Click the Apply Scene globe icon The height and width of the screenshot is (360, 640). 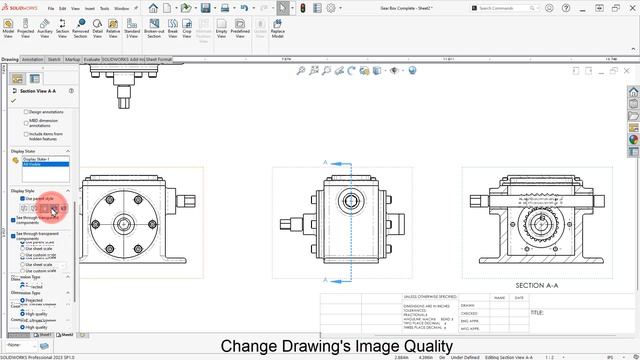(413, 71)
